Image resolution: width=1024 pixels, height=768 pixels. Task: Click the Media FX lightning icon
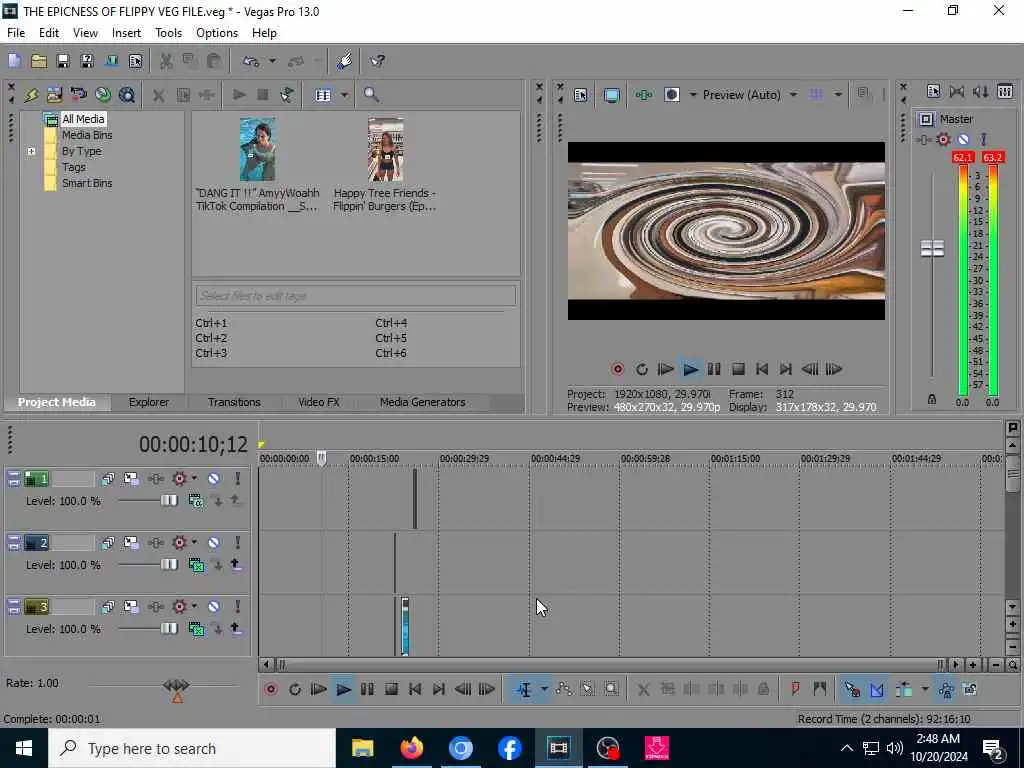[31, 95]
